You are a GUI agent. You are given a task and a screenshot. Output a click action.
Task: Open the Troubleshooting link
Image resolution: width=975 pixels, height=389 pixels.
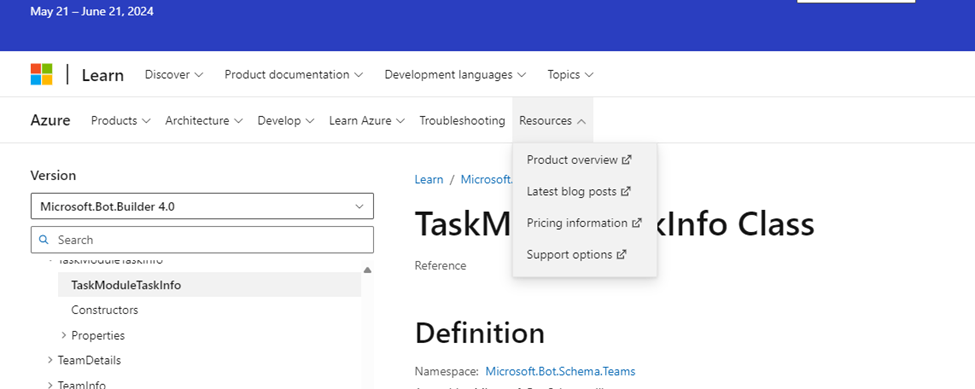coord(462,121)
